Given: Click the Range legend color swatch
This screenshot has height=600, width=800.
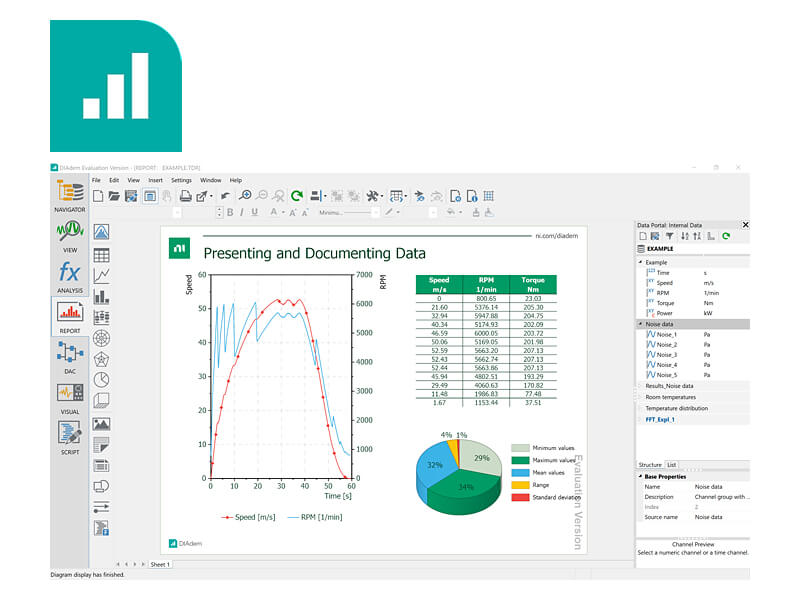Looking at the screenshot, I should click(520, 485).
